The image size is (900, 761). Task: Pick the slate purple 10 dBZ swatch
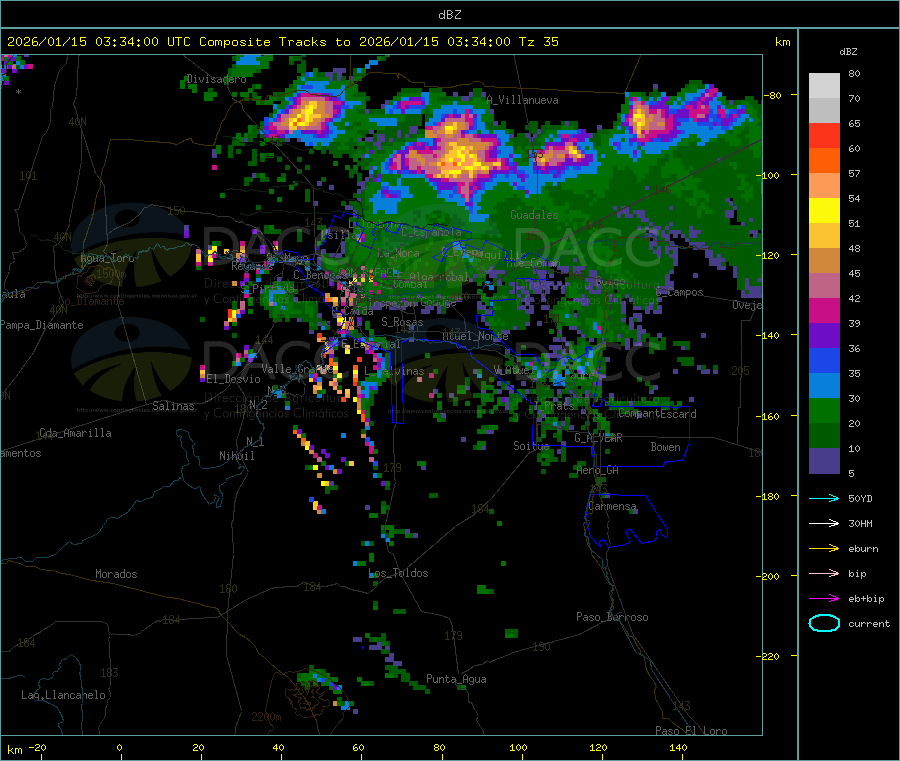[824, 461]
